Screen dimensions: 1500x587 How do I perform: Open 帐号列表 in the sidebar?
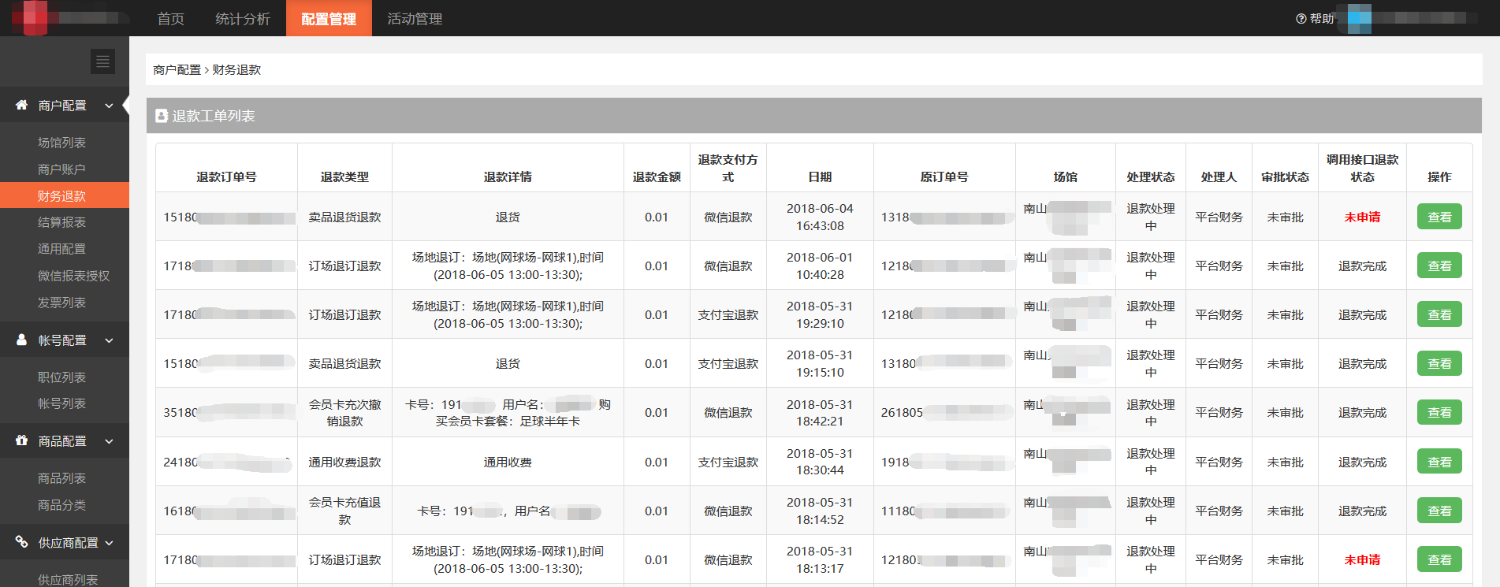pyautogui.click(x=62, y=404)
